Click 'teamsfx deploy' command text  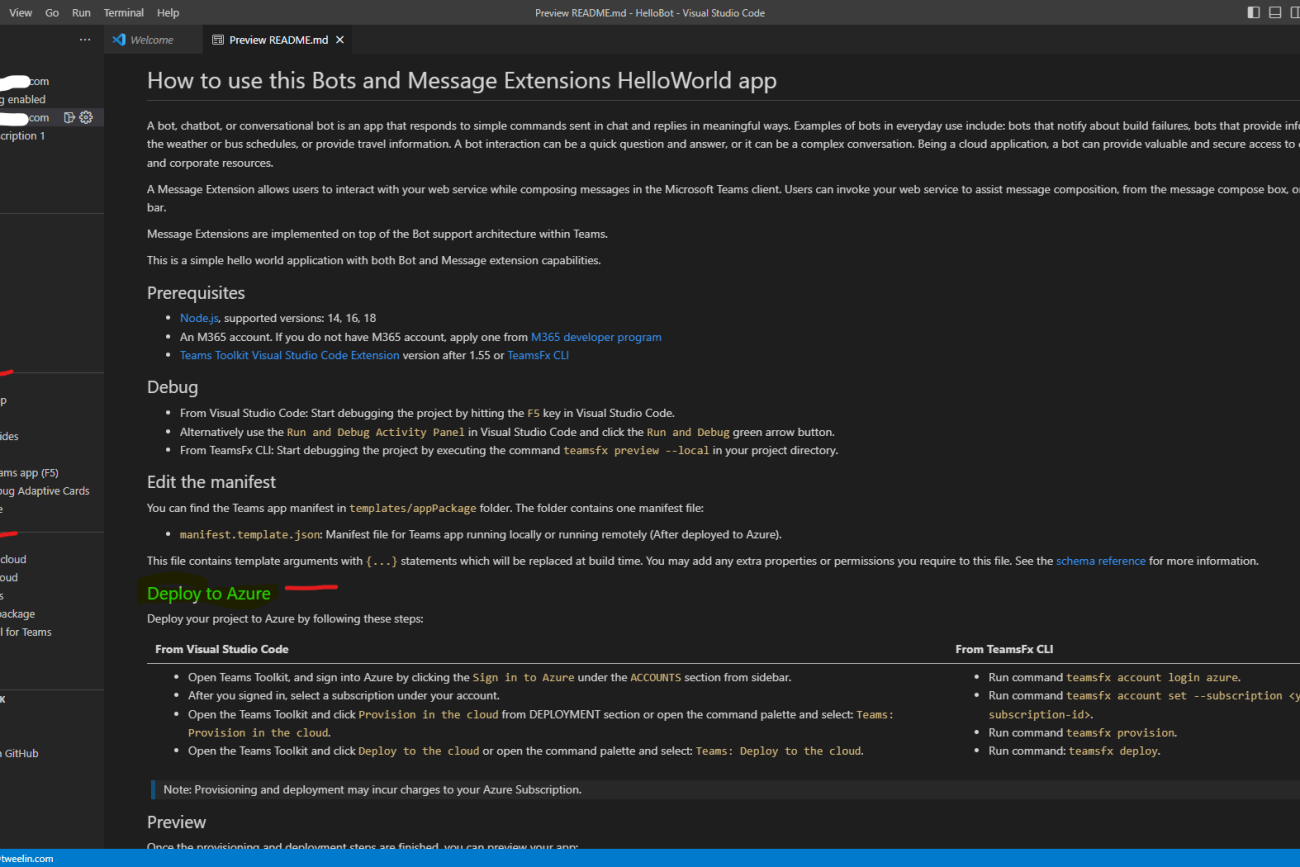(1113, 751)
